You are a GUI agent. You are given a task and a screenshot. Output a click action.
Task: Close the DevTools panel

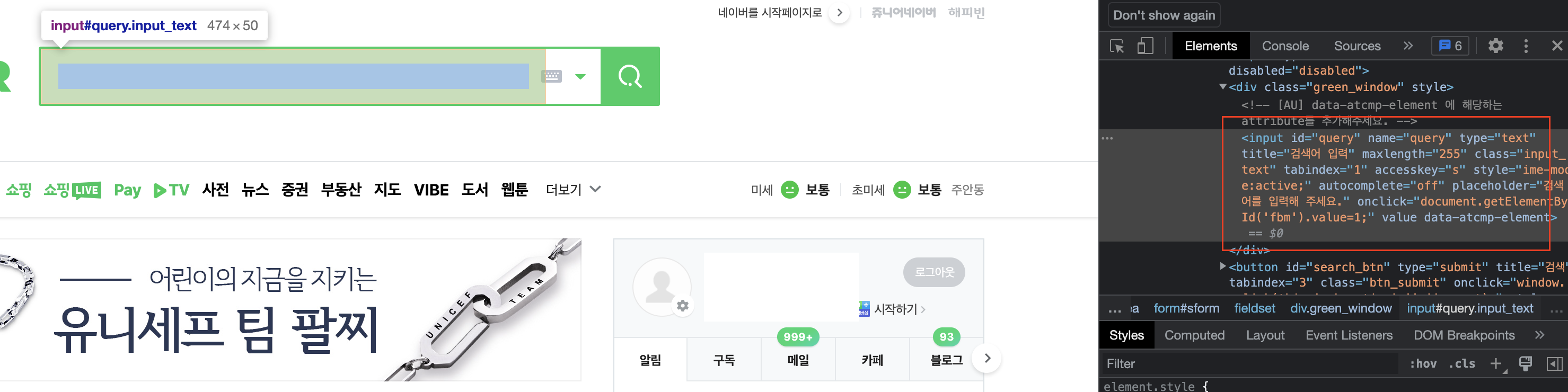click(x=1556, y=46)
